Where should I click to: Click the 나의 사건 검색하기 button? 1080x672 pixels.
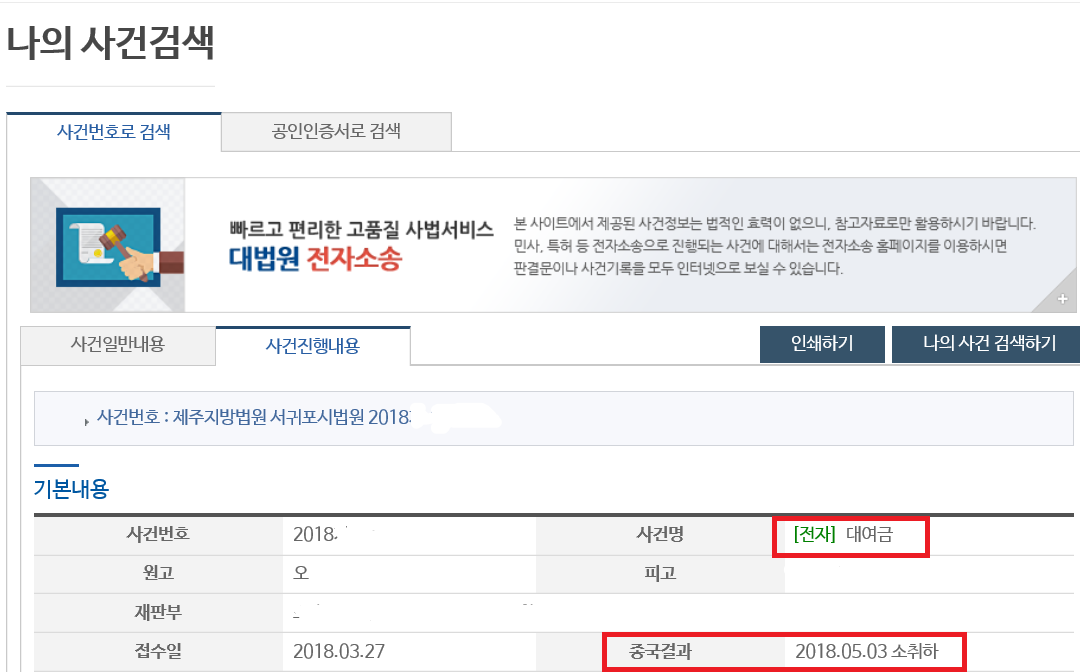988,344
